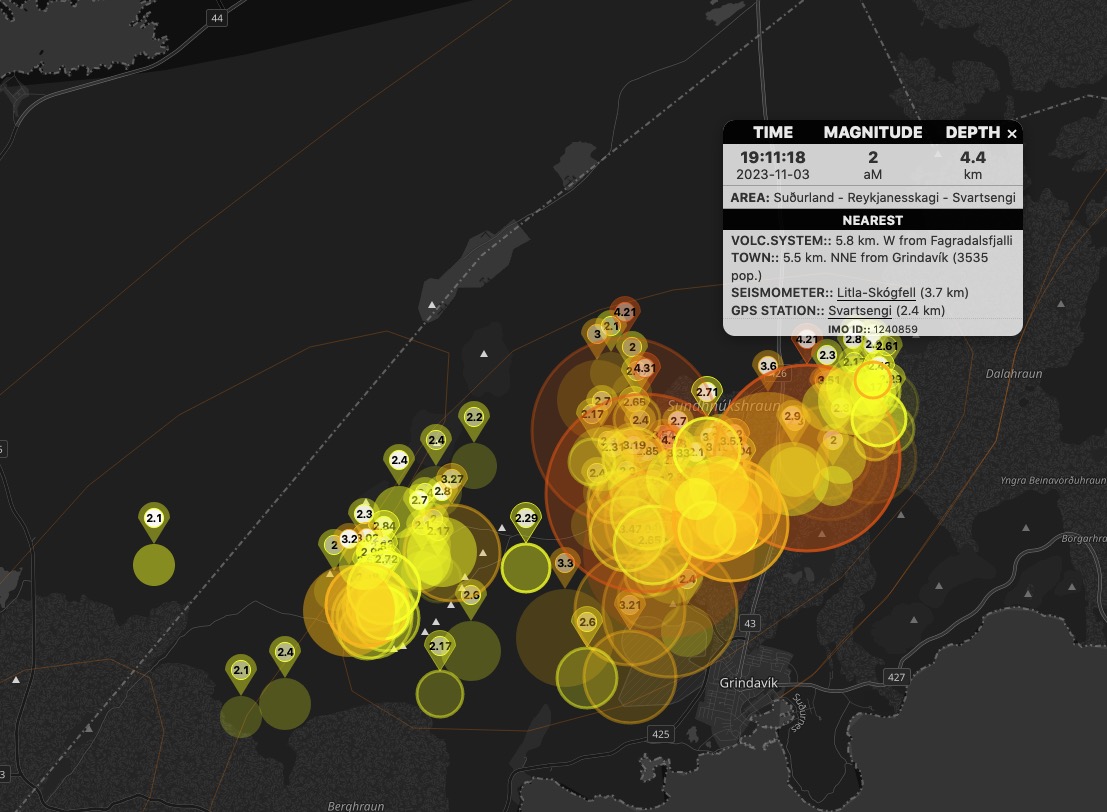
Task: Click the 4.21 pin above the 3 marker
Action: (x=625, y=313)
